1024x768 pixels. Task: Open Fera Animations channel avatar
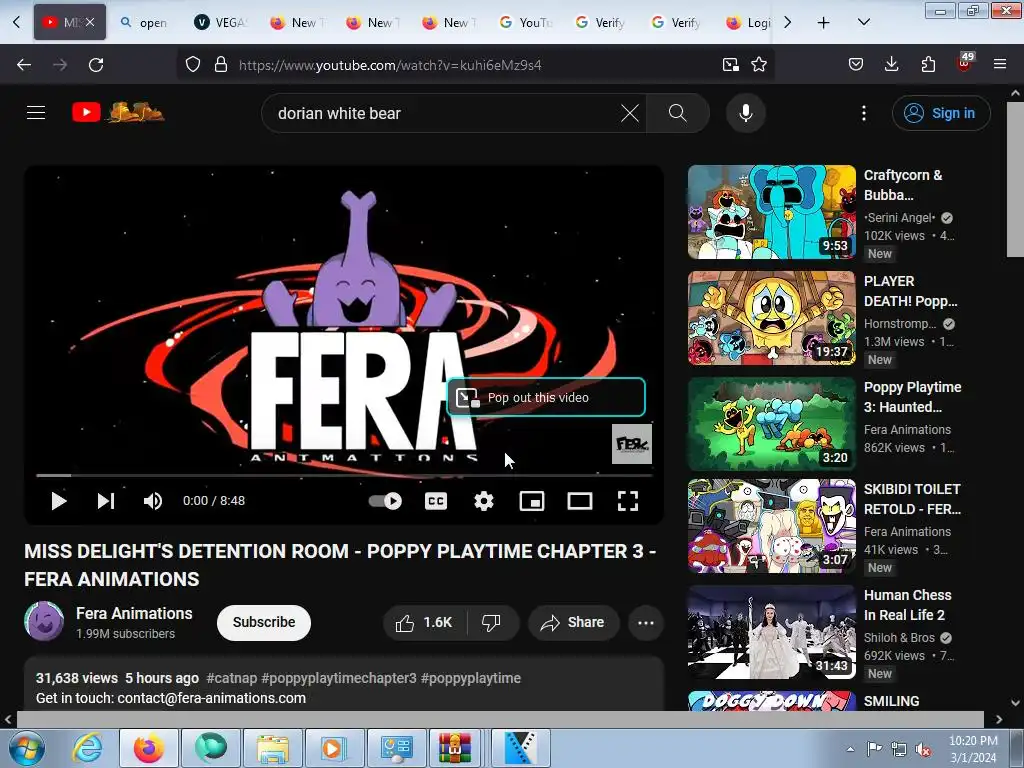[44, 621]
